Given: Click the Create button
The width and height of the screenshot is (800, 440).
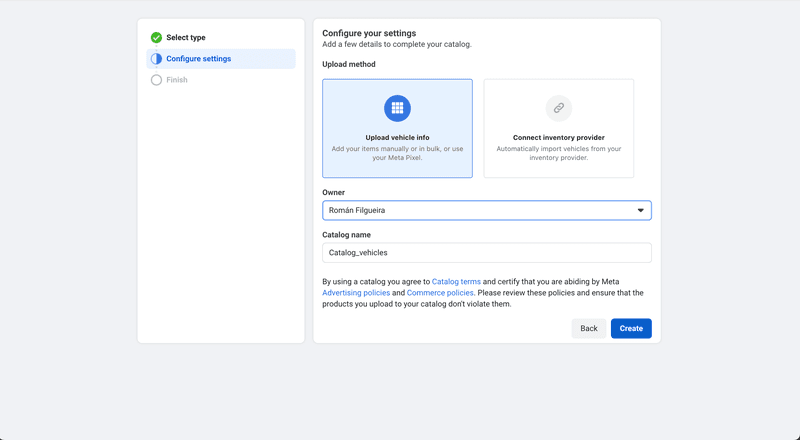Looking at the screenshot, I should pos(631,328).
